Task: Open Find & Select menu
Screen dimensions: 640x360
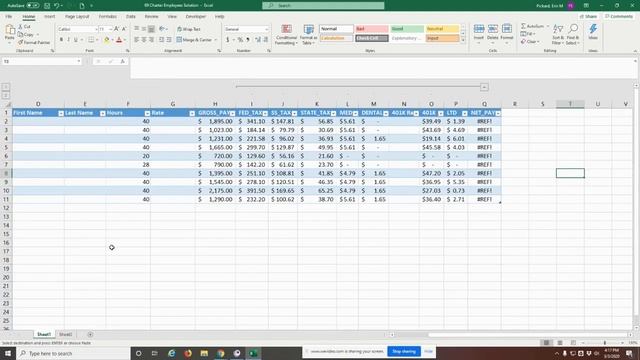Action: [x=573, y=34]
